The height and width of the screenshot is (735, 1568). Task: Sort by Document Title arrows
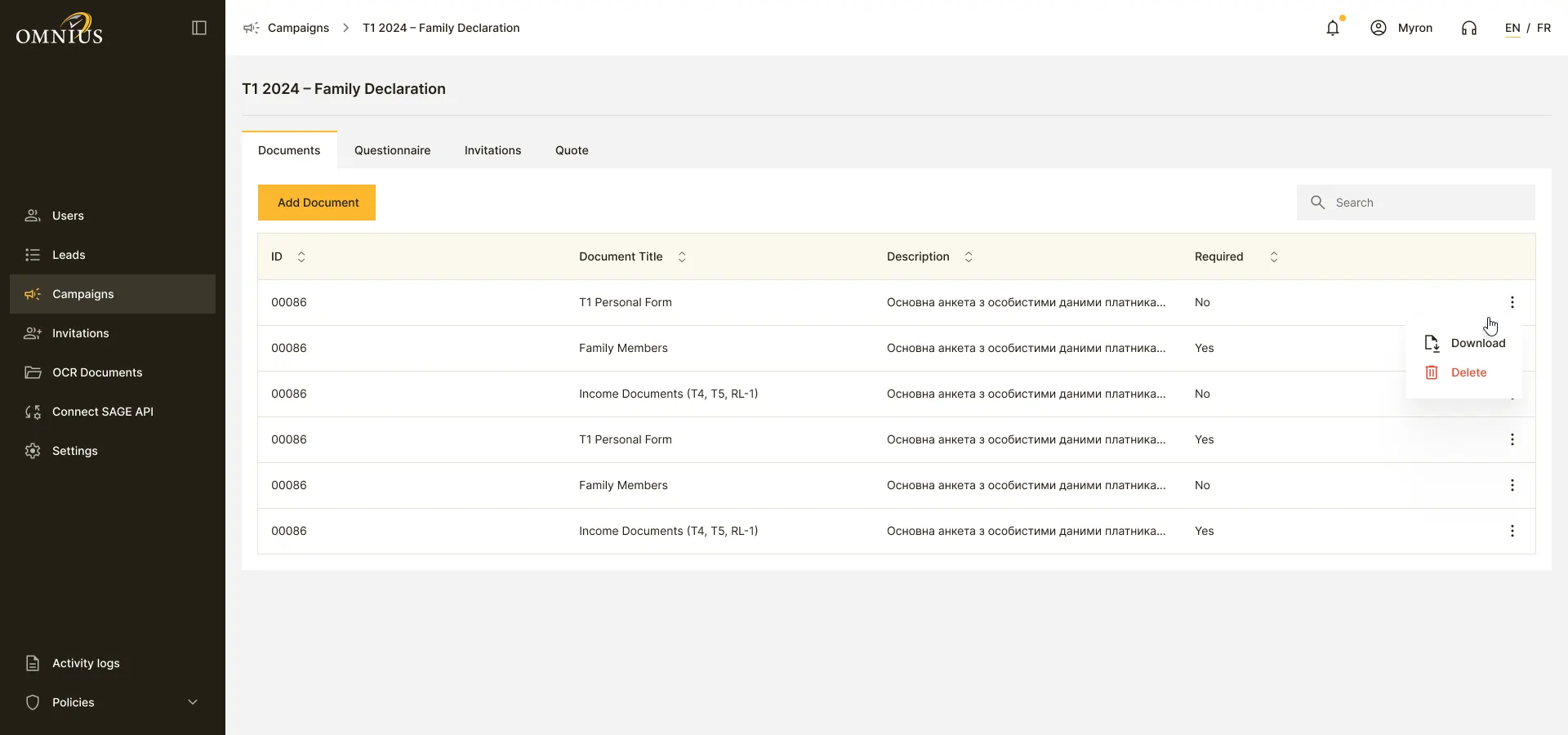[682, 256]
